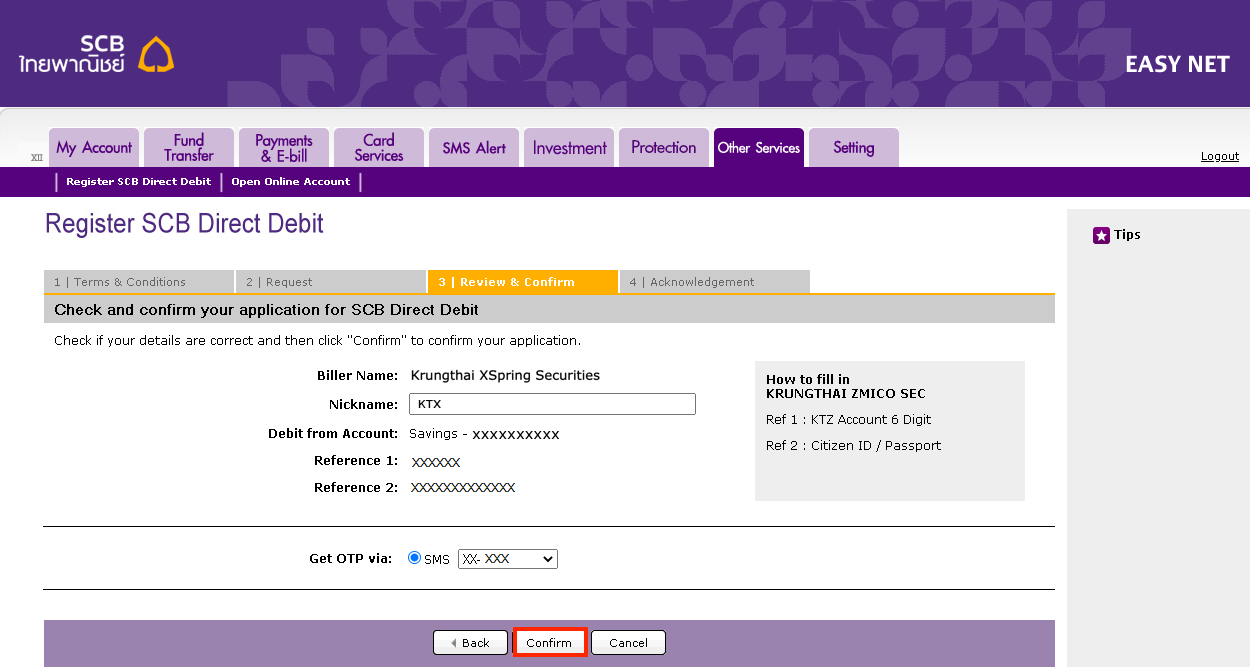This screenshot has width=1250, height=667.
Task: Open the Investment tab
Action: pyautogui.click(x=569, y=148)
